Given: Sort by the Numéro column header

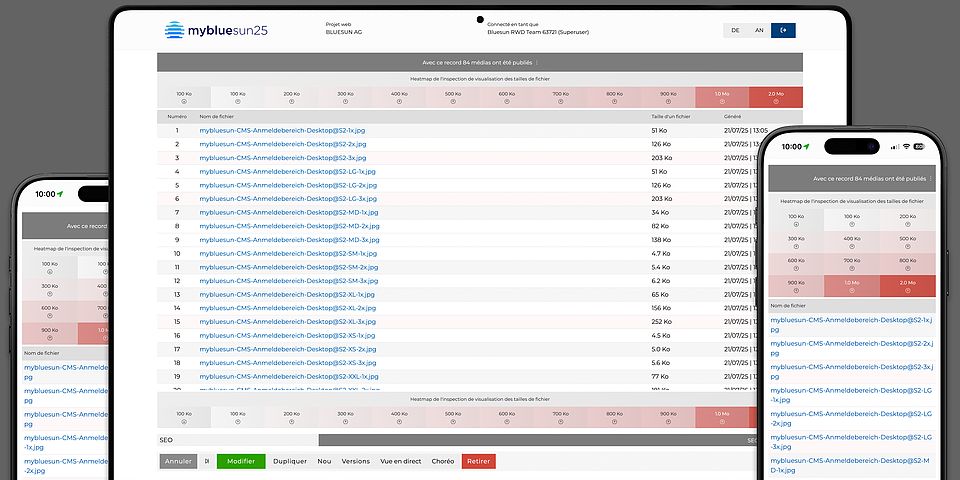Looking at the screenshot, I should click(x=177, y=116).
